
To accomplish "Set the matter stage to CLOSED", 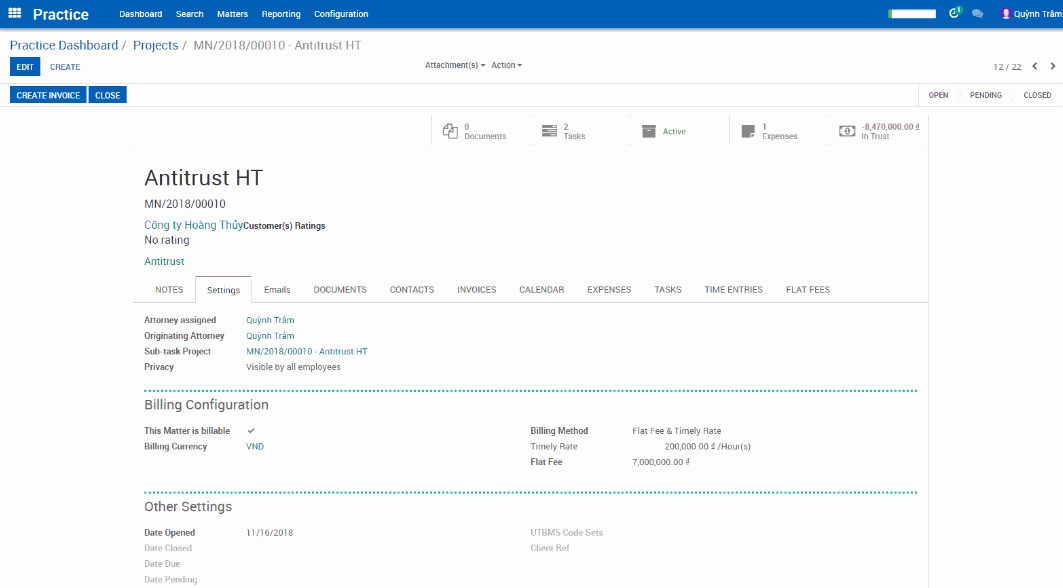I will [1037, 94].
